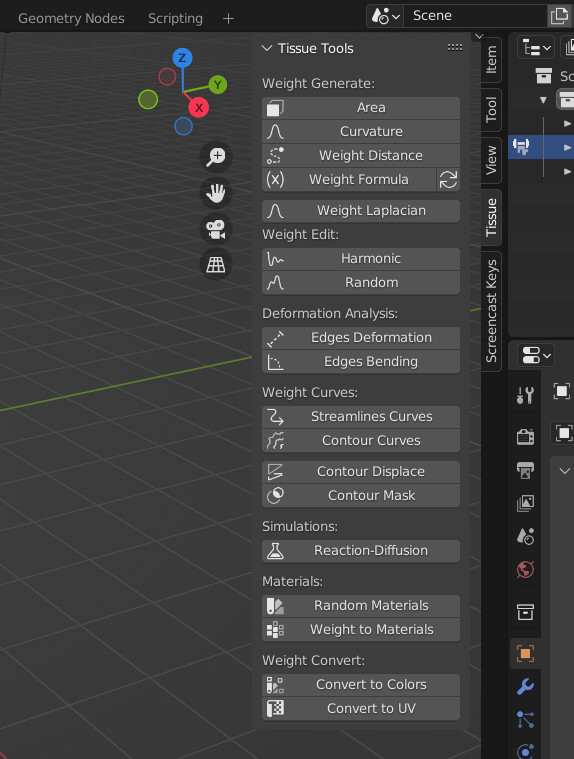Select the highlighted armature item in outliner
This screenshot has width=574, height=759.
pos(521,146)
